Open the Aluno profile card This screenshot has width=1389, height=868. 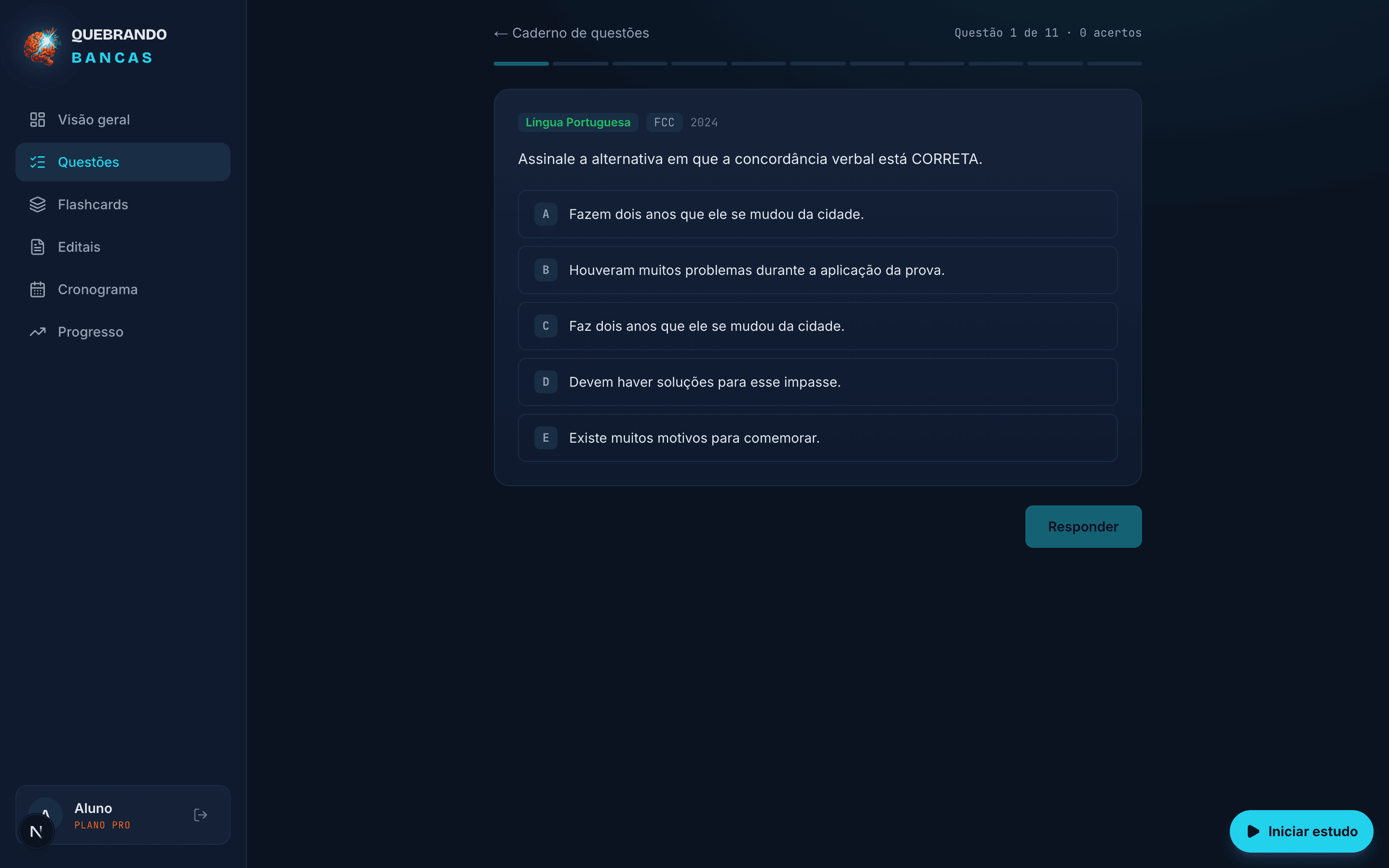pos(123,814)
